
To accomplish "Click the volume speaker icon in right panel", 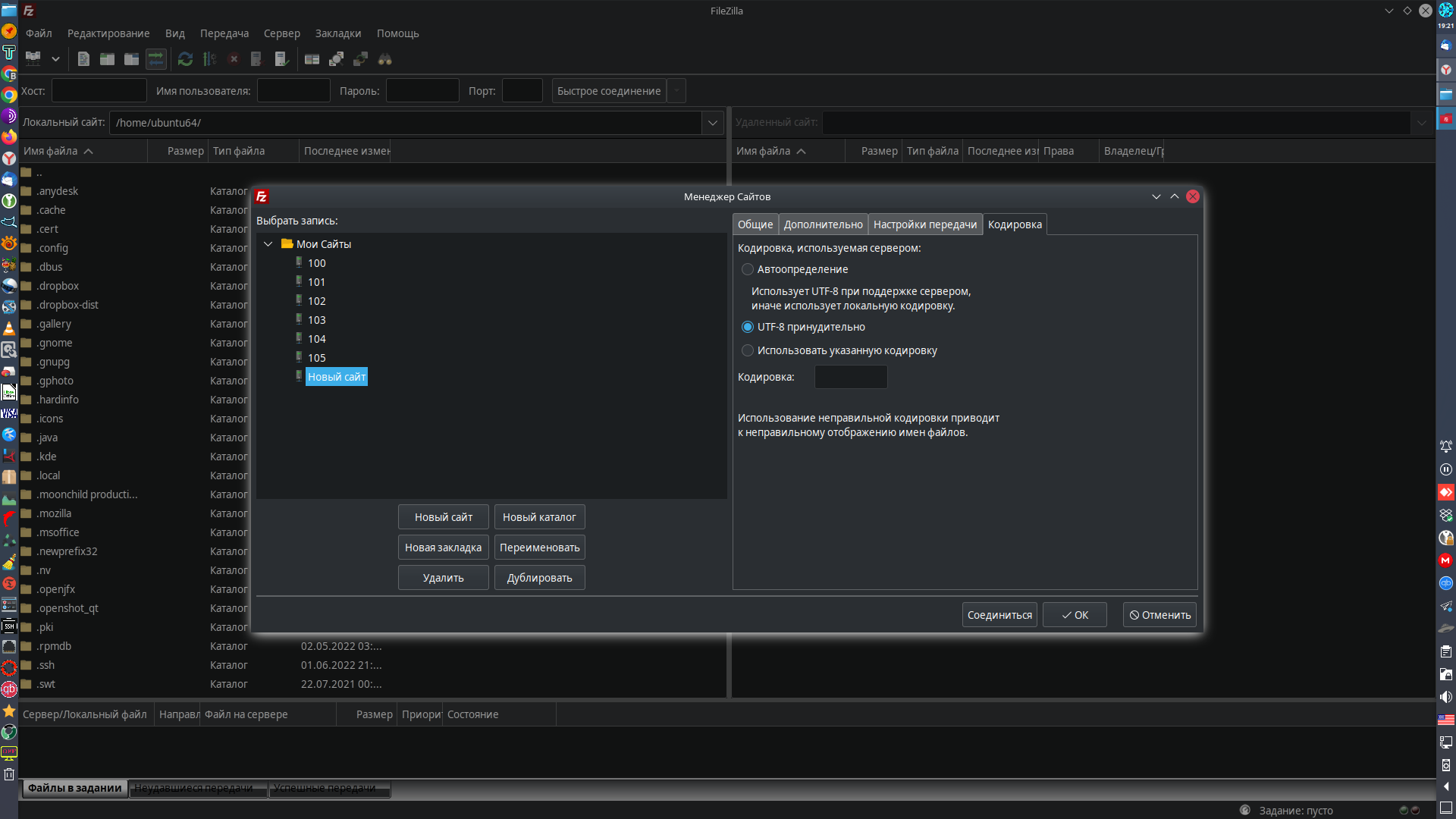I will (1446, 697).
